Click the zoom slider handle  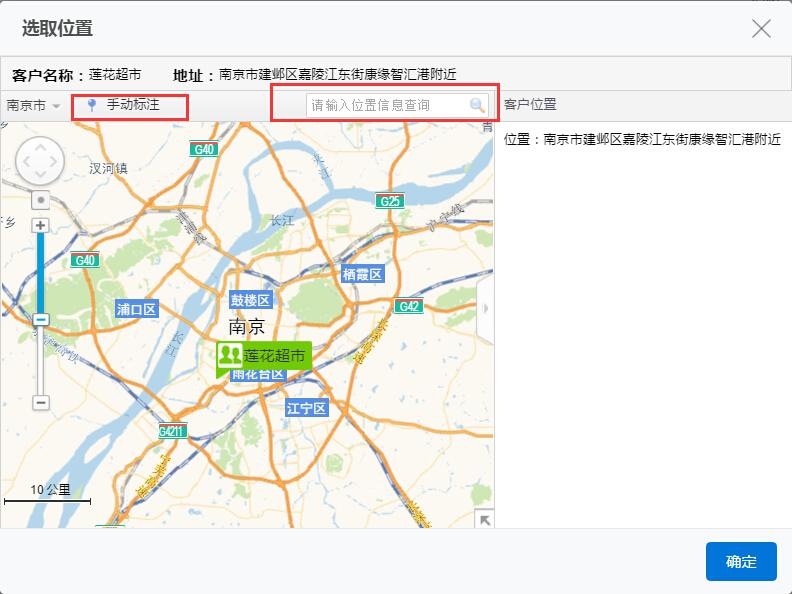(x=41, y=320)
